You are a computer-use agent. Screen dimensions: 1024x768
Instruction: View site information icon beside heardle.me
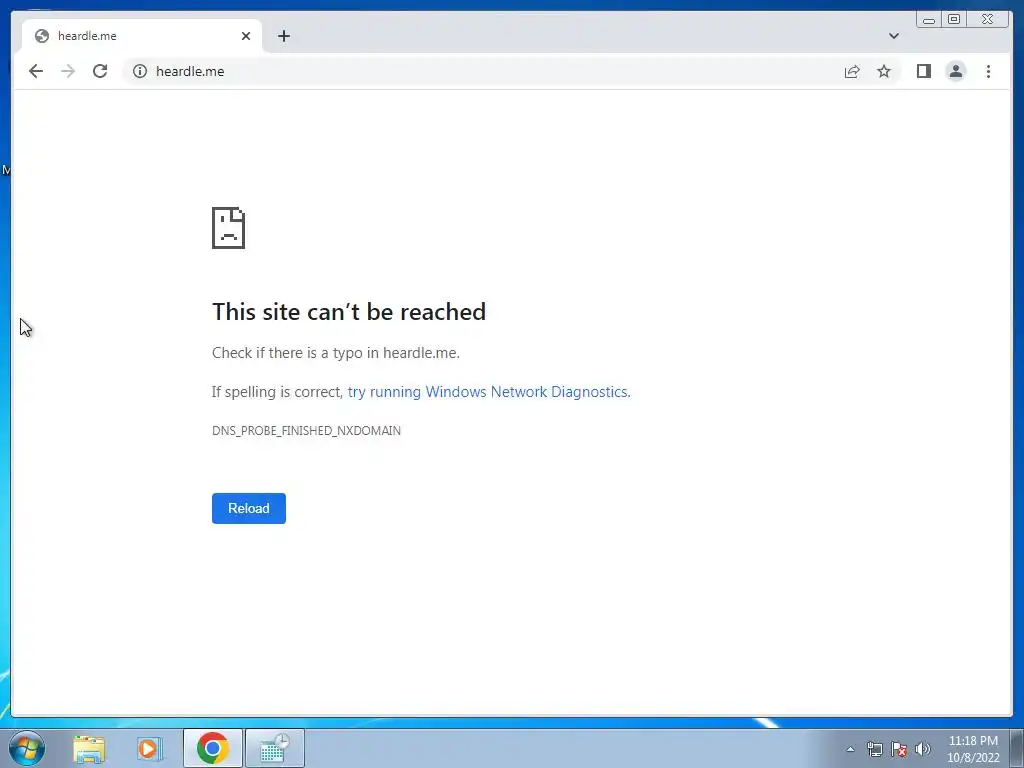click(140, 71)
